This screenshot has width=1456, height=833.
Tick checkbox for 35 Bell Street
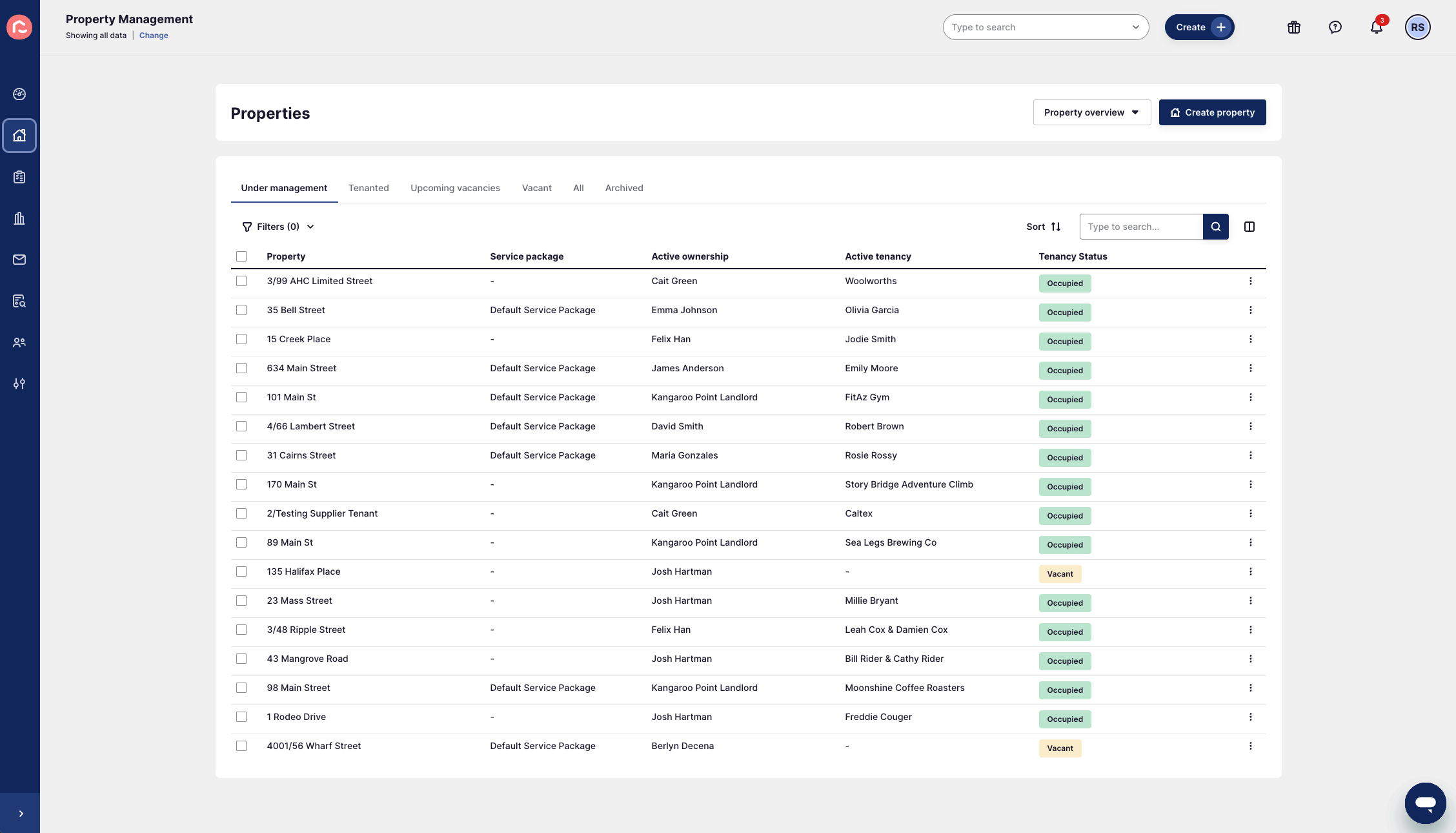click(x=241, y=310)
